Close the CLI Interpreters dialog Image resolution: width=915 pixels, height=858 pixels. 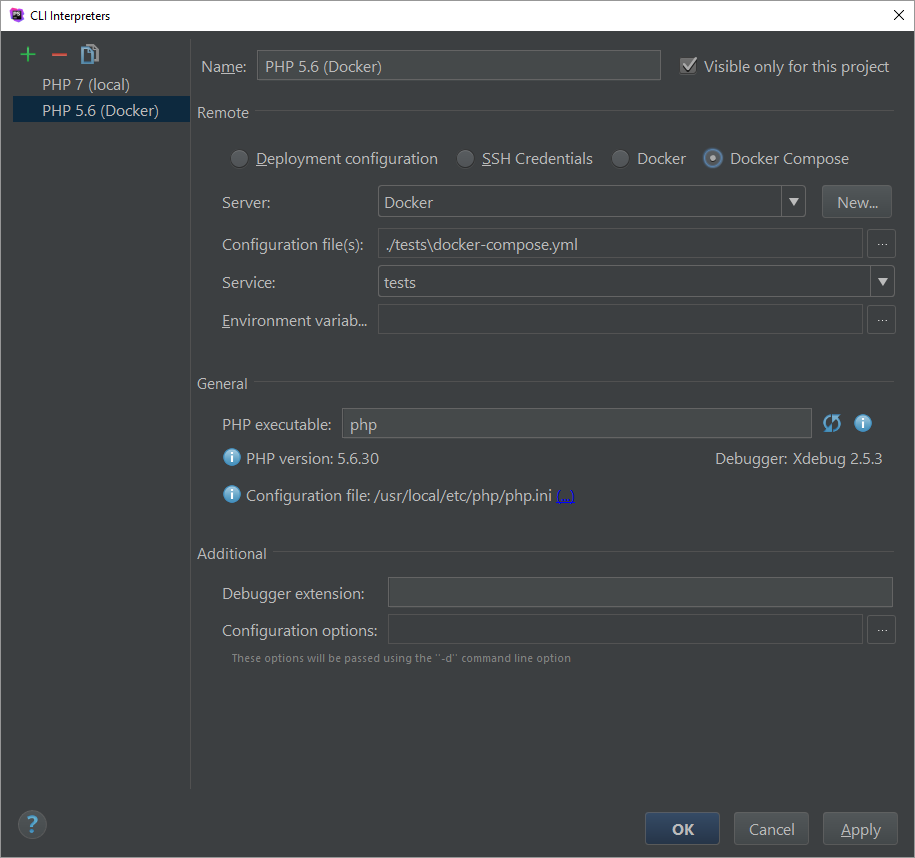tap(899, 15)
